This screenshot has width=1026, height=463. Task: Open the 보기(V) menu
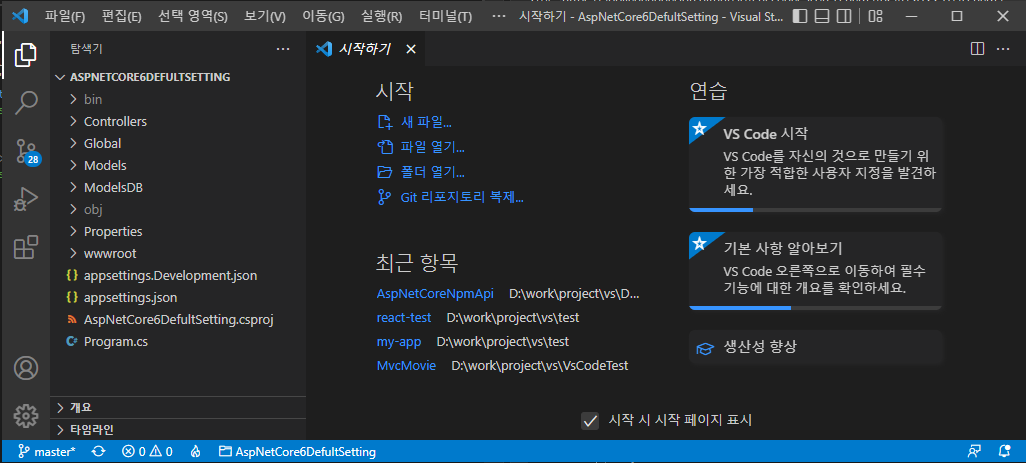coord(265,16)
